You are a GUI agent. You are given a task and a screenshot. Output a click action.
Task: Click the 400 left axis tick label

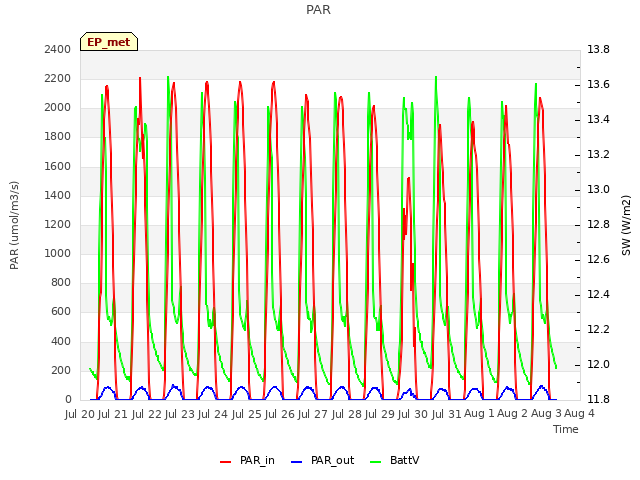(61, 342)
